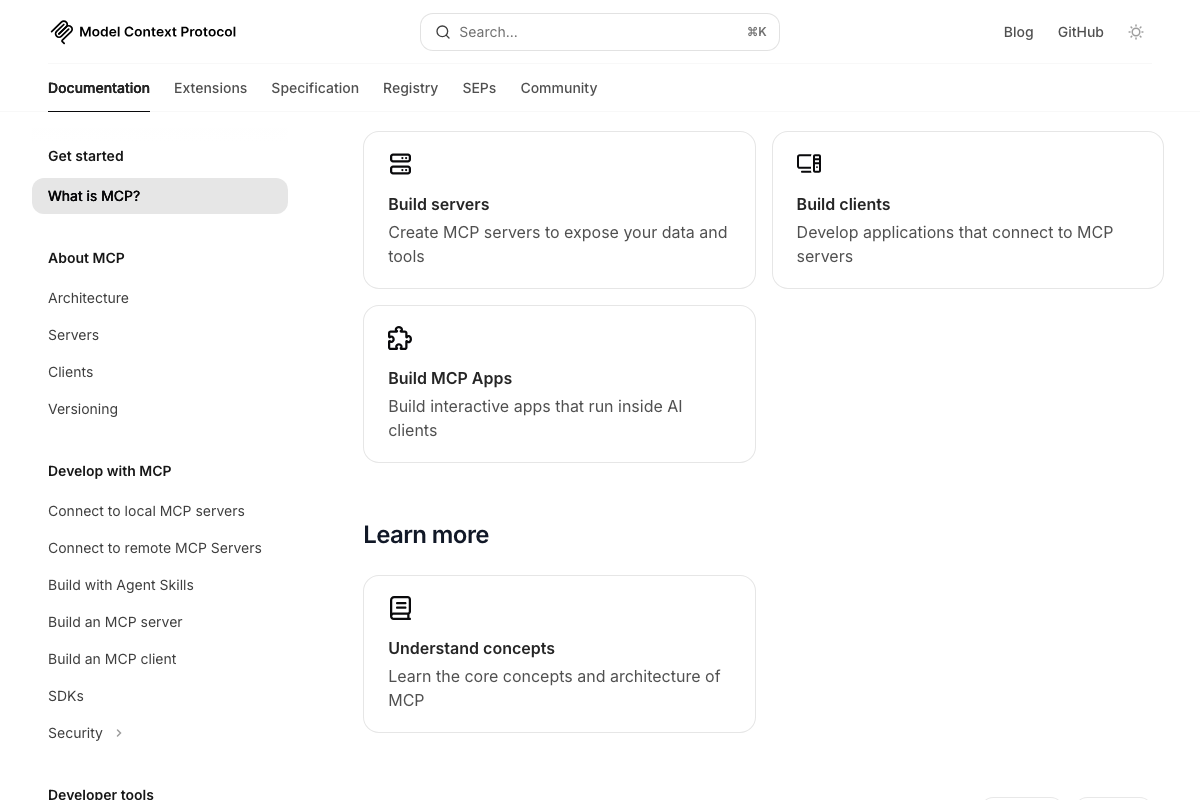Click 'Learn the core concepts and architecture' text
The width and height of the screenshot is (1200, 800).
point(544,676)
